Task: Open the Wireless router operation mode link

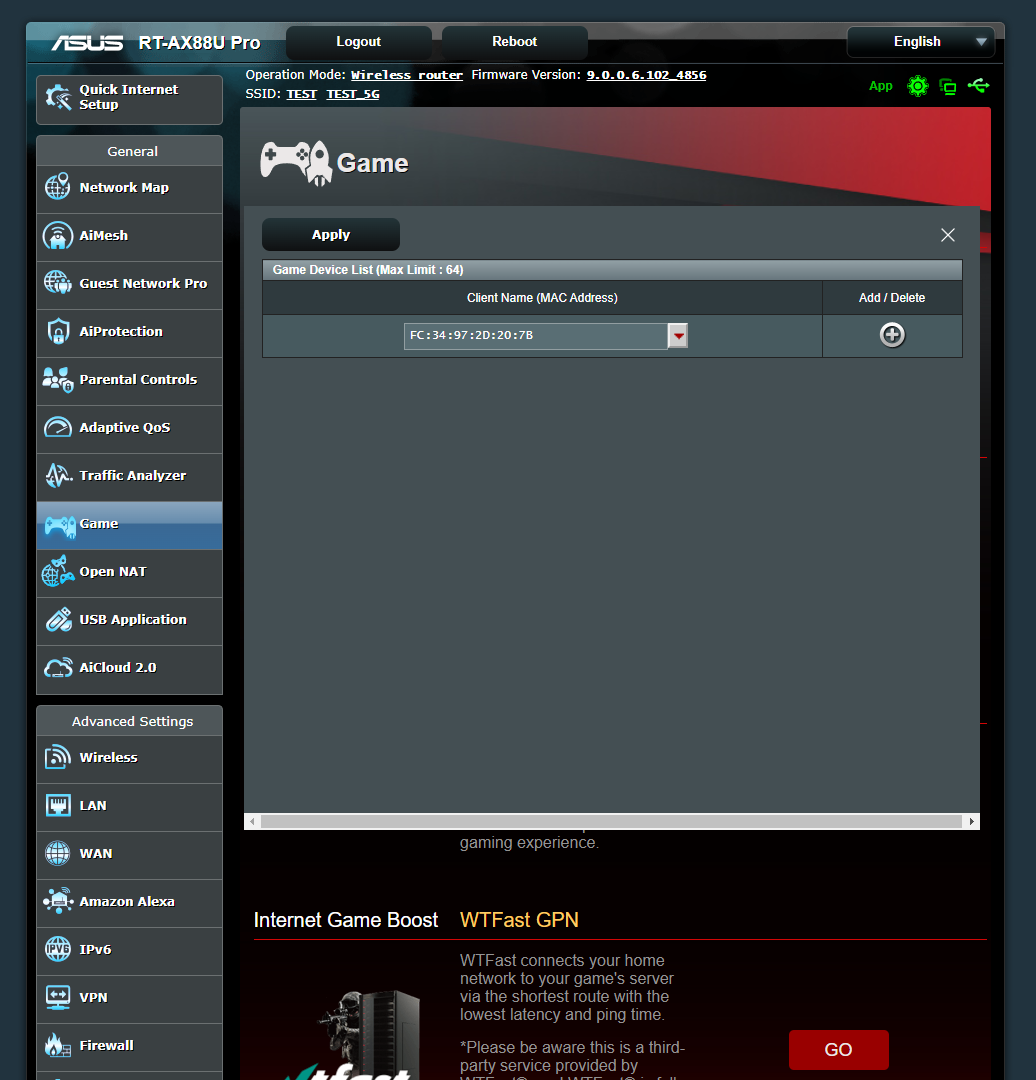Action: (x=406, y=75)
